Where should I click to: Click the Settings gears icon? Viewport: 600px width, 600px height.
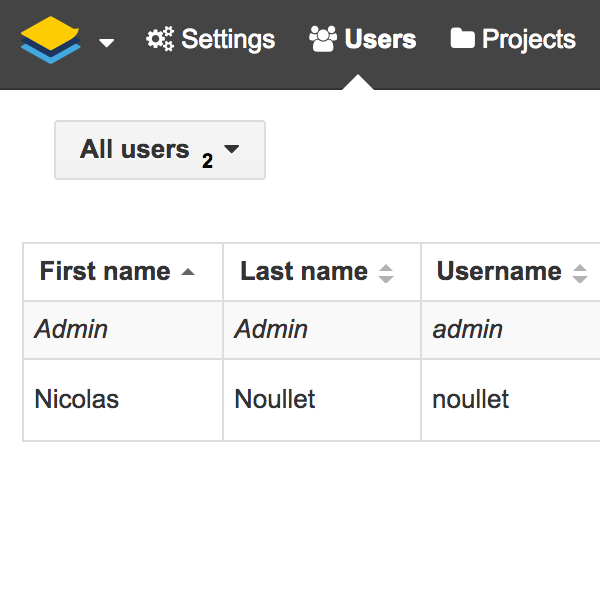[160, 39]
